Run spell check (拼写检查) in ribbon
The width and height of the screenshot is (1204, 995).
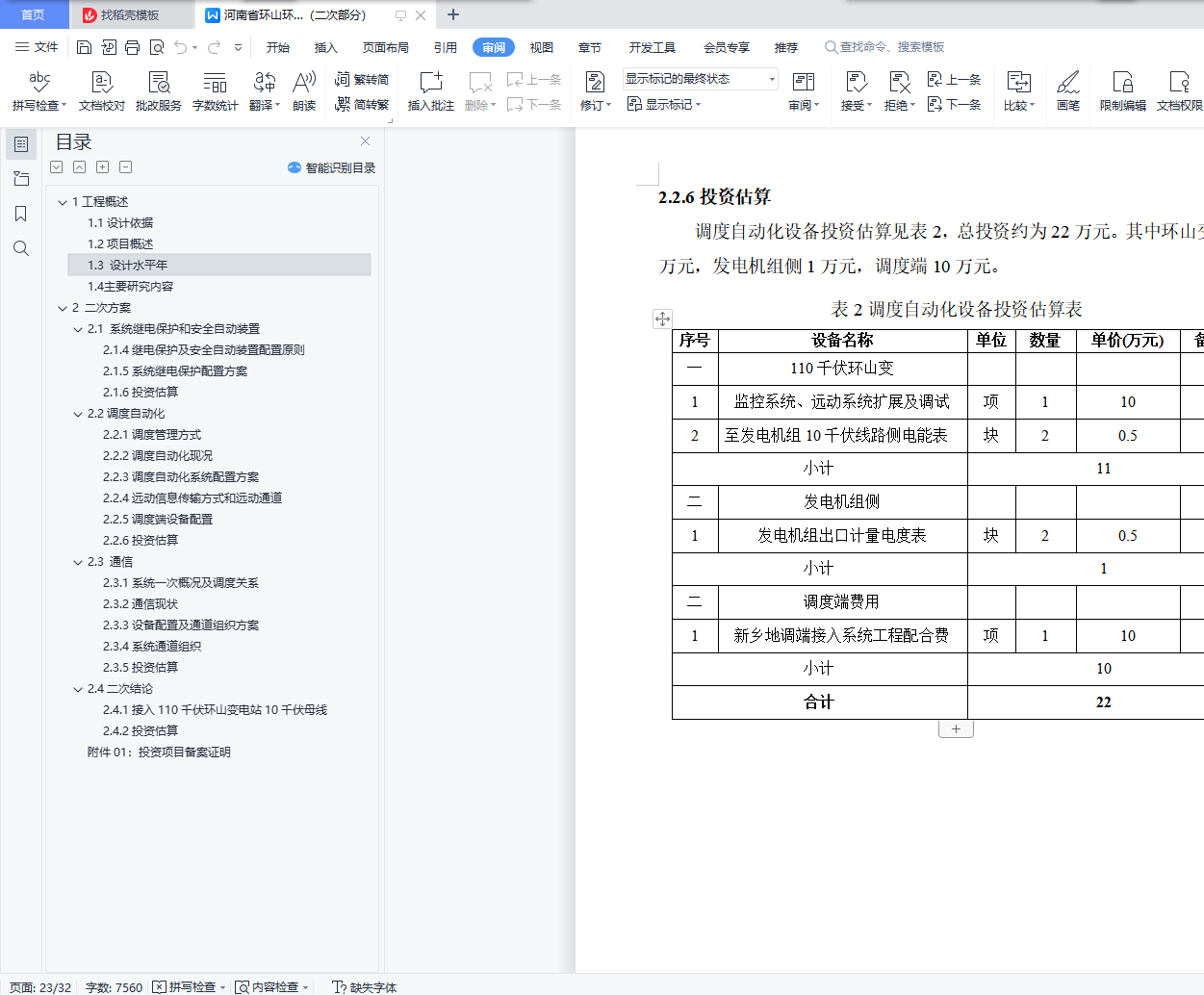tap(38, 91)
